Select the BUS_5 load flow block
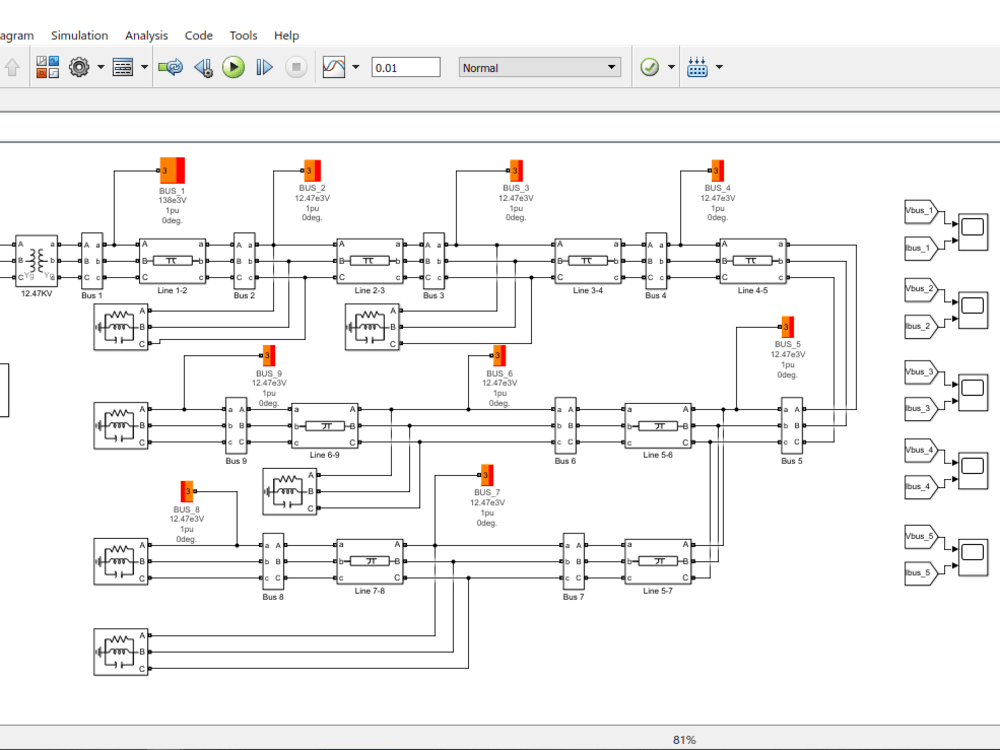This screenshot has height=750, width=1000. [x=788, y=327]
